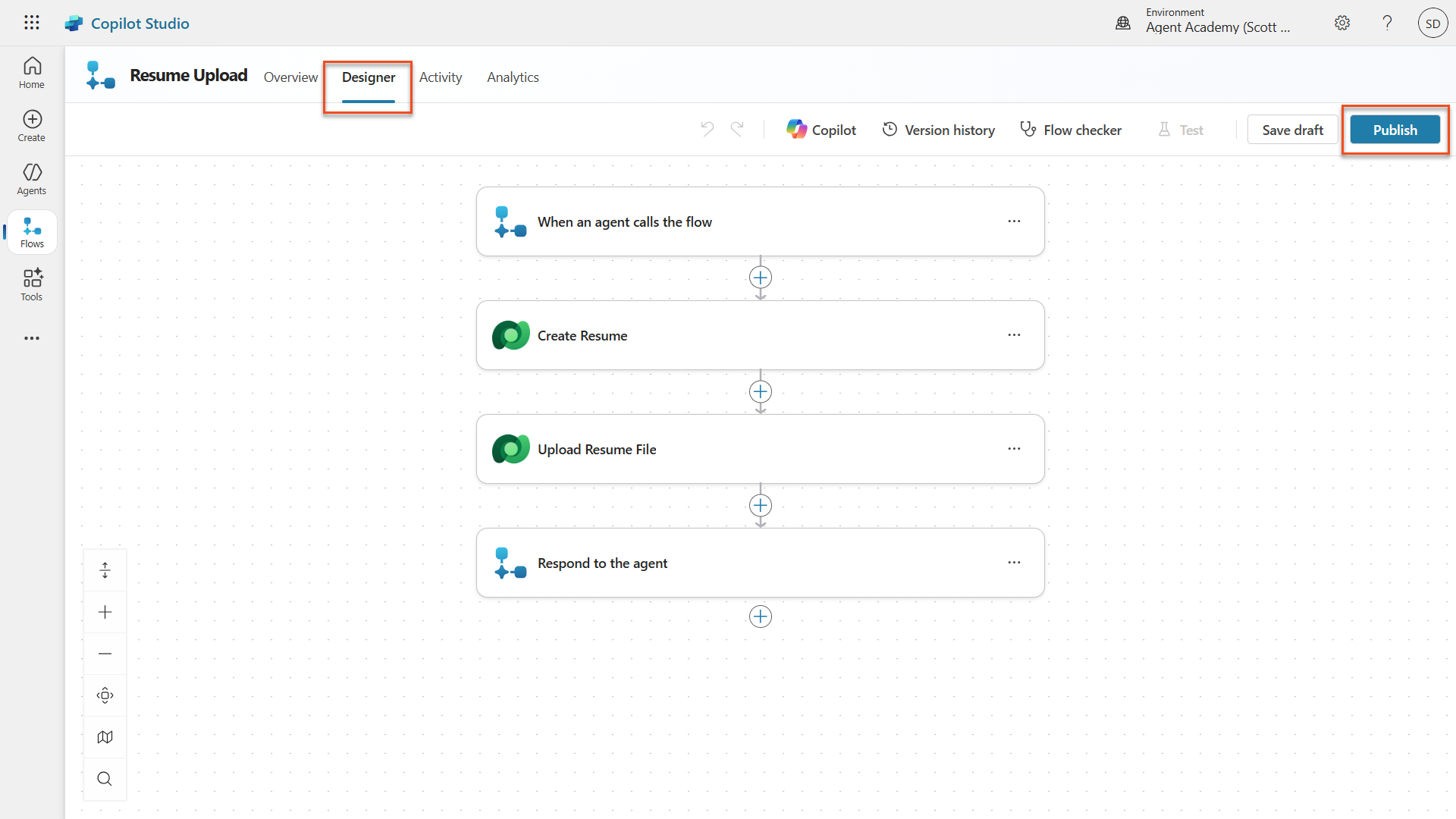Switch to the Activity tab
Image resolution: width=1456 pixels, height=819 pixels.
coord(440,77)
